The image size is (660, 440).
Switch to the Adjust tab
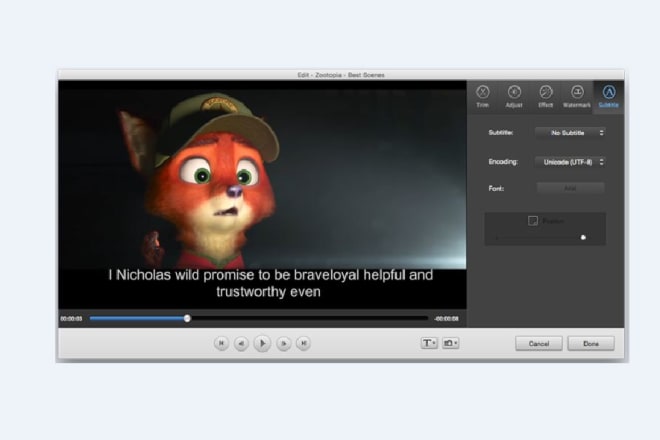point(514,97)
